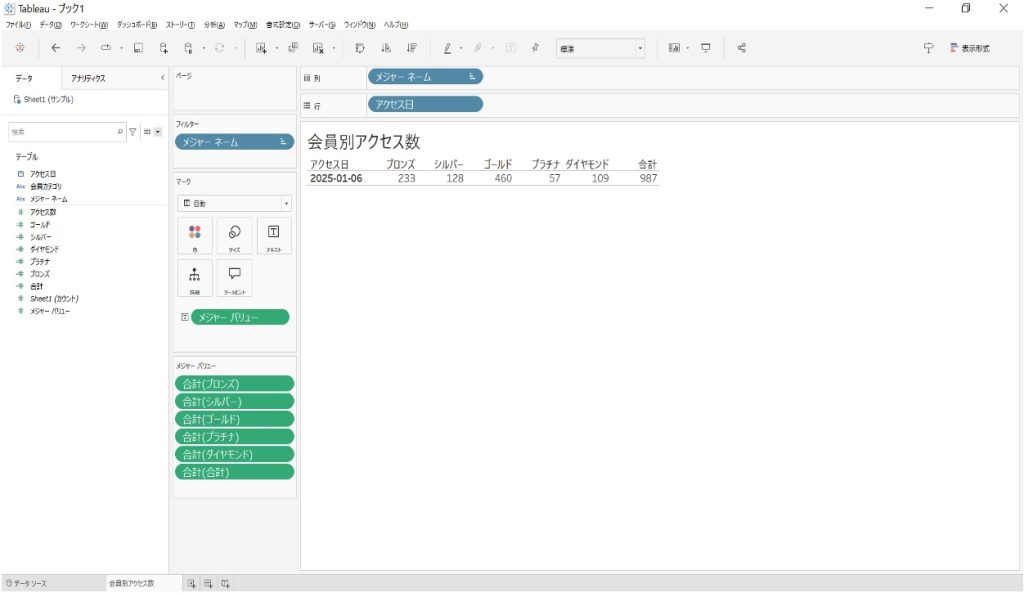Click the filter icon beside the search box
This screenshot has width=1024, height=593.
point(133,132)
